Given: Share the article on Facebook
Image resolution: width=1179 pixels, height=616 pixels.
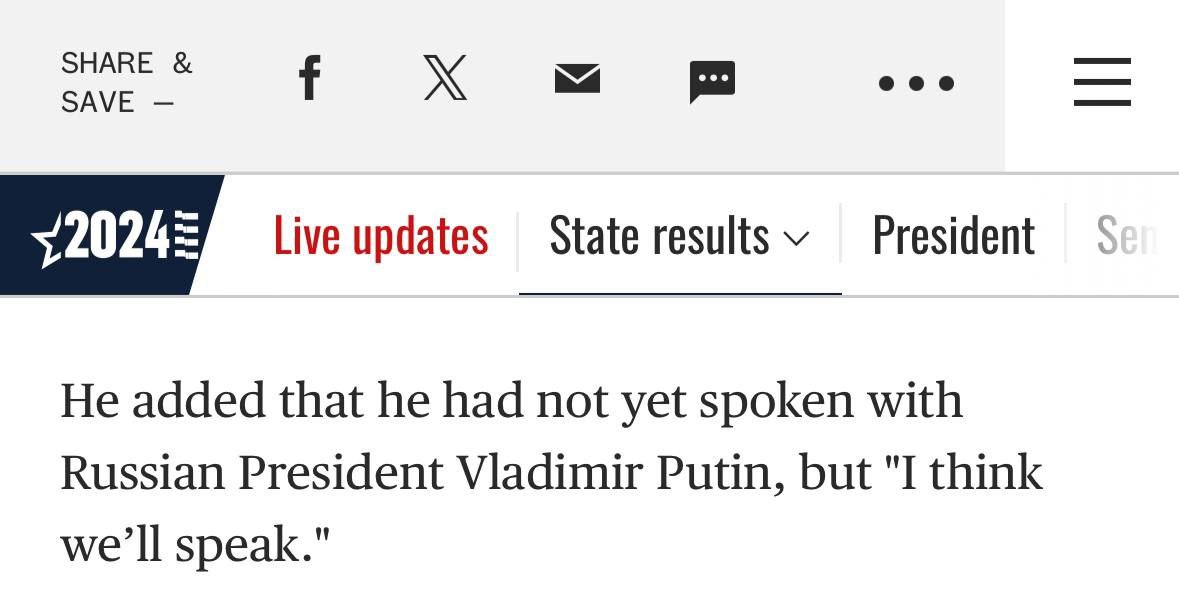Looking at the screenshot, I should click(310, 78).
